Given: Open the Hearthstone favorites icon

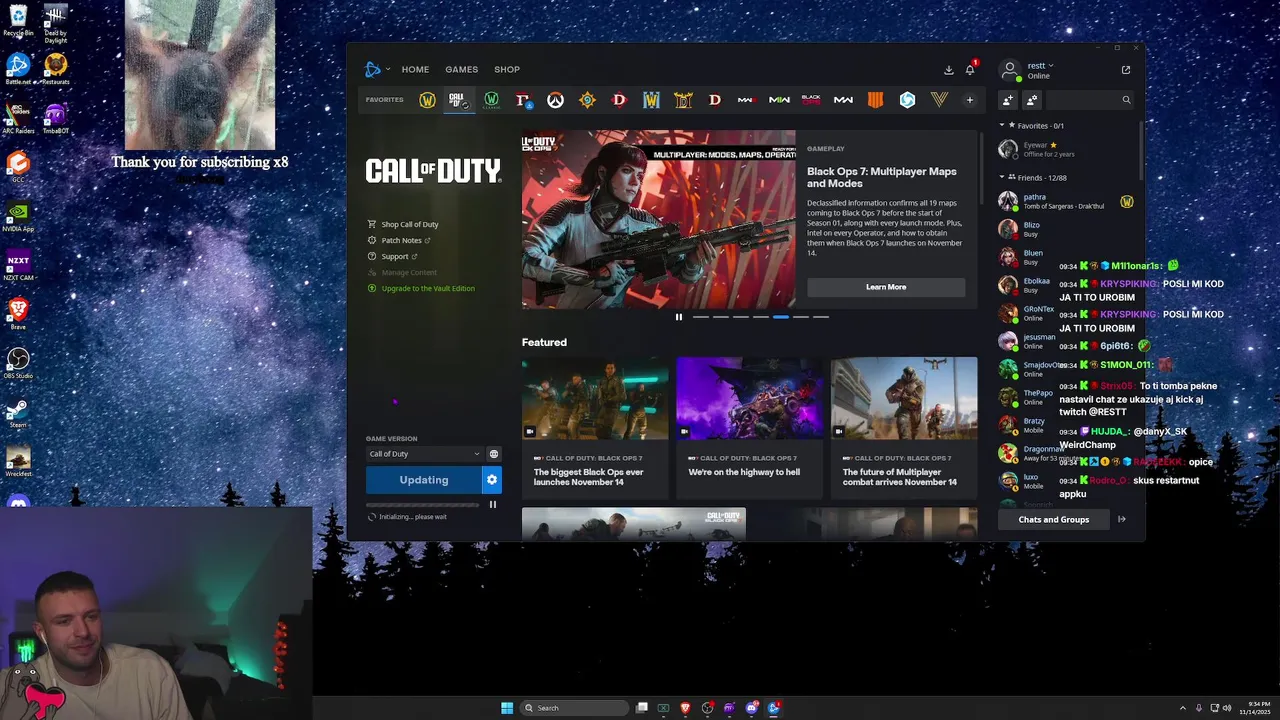Looking at the screenshot, I should [587, 100].
